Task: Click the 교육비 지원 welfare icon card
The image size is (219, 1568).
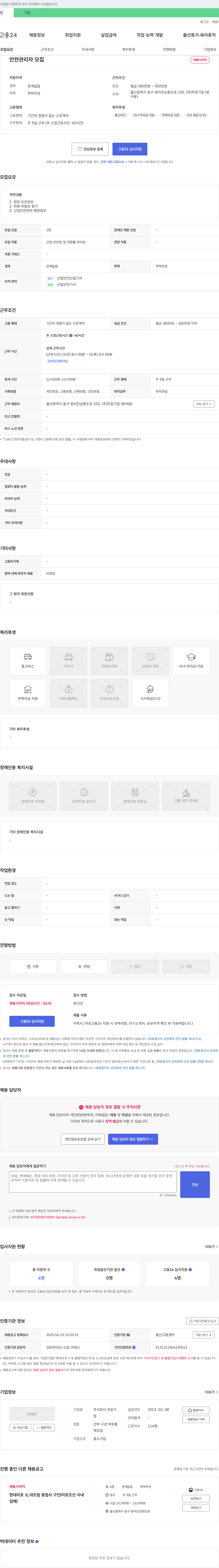Action: [150, 661]
